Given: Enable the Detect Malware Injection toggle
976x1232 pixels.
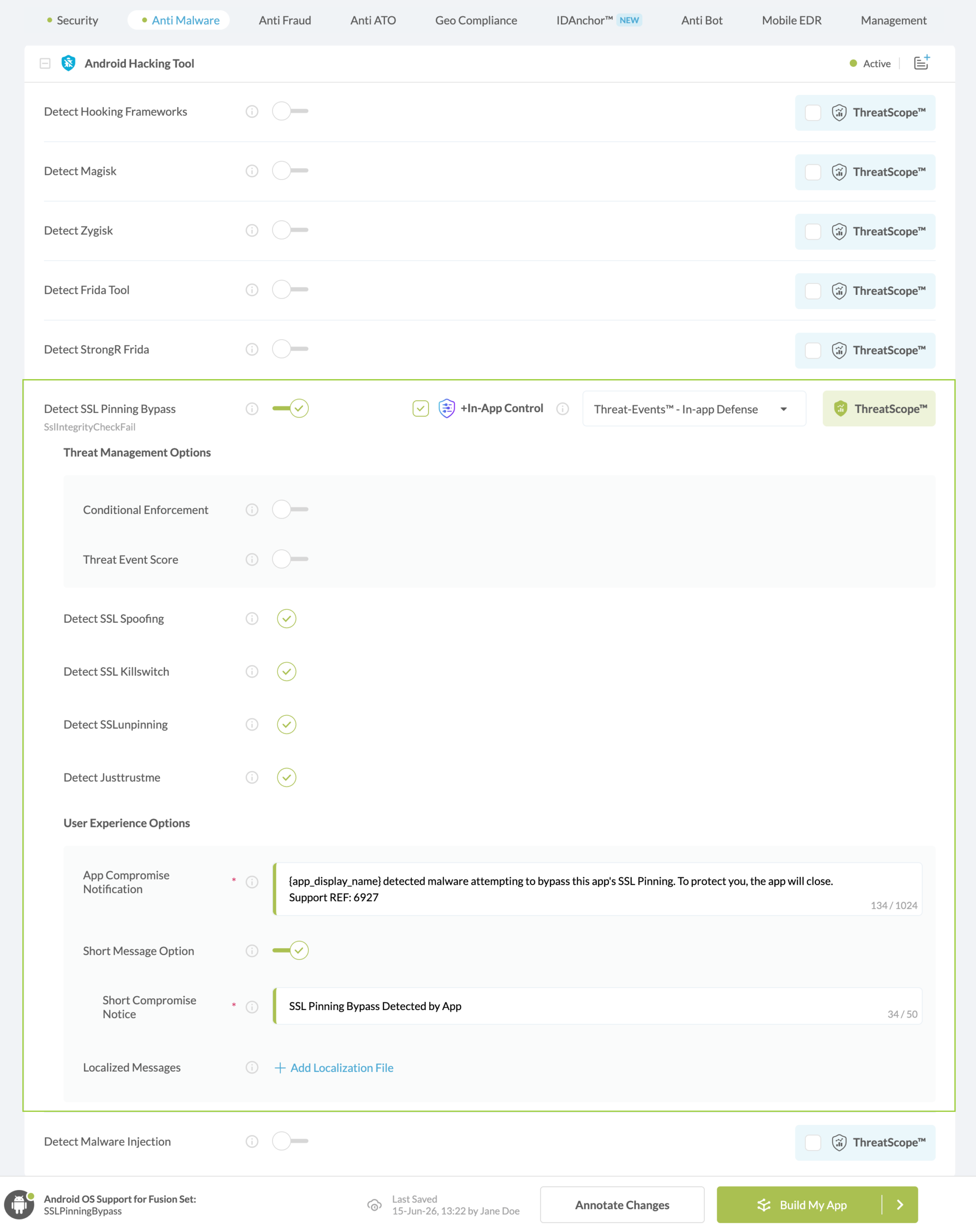Looking at the screenshot, I should tap(290, 1141).
